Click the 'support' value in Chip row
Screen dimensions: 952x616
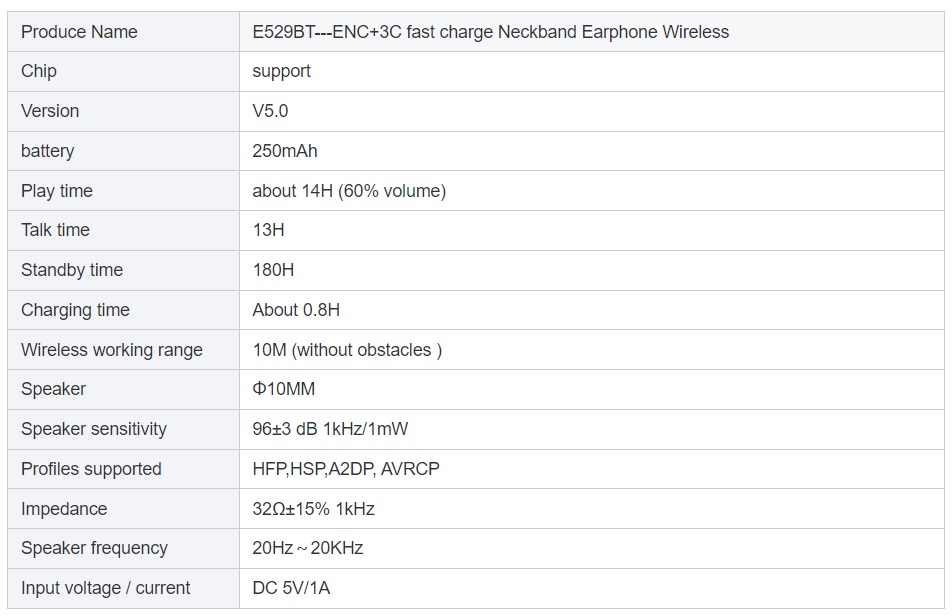281,71
